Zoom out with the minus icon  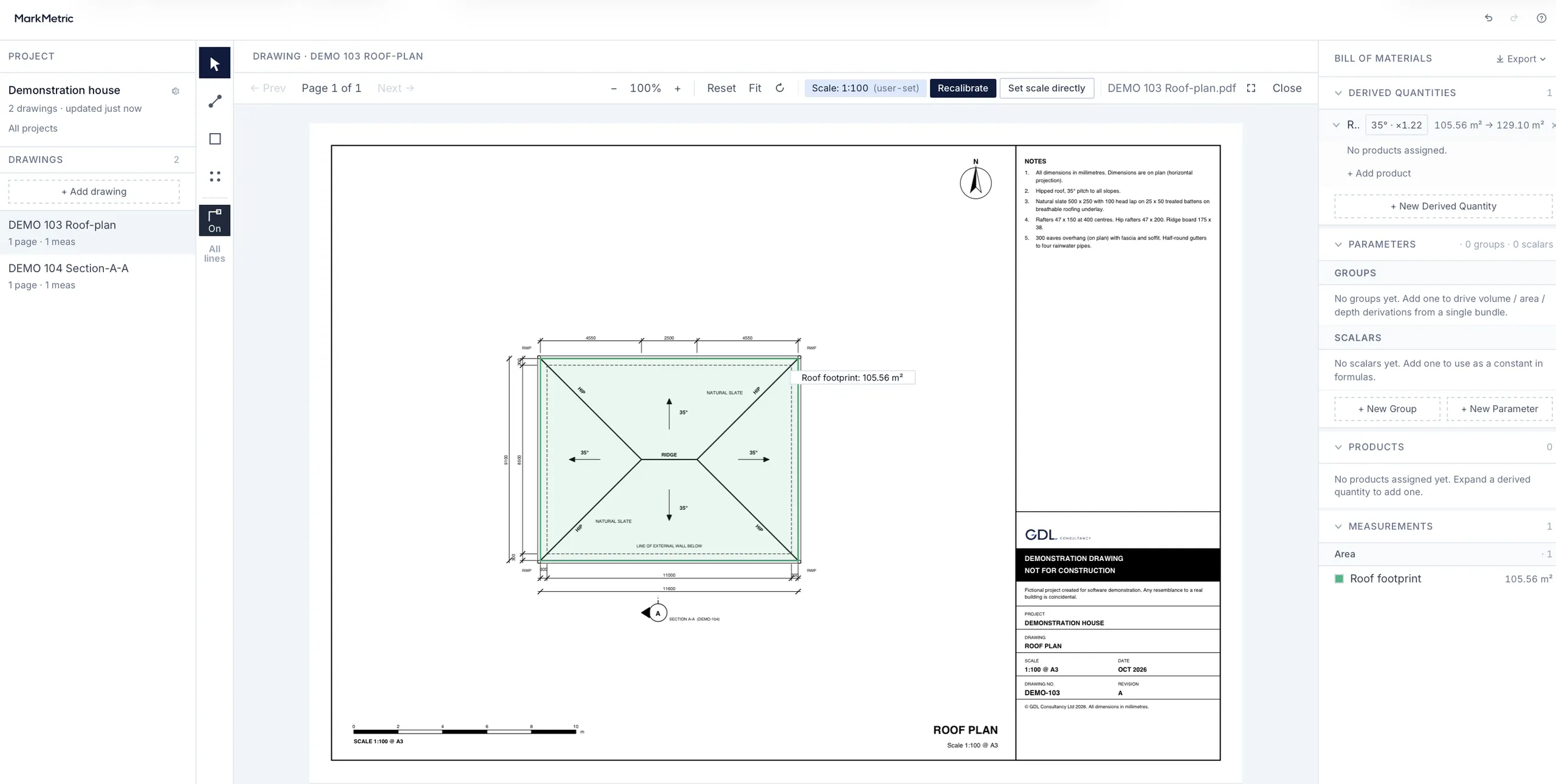(614, 89)
